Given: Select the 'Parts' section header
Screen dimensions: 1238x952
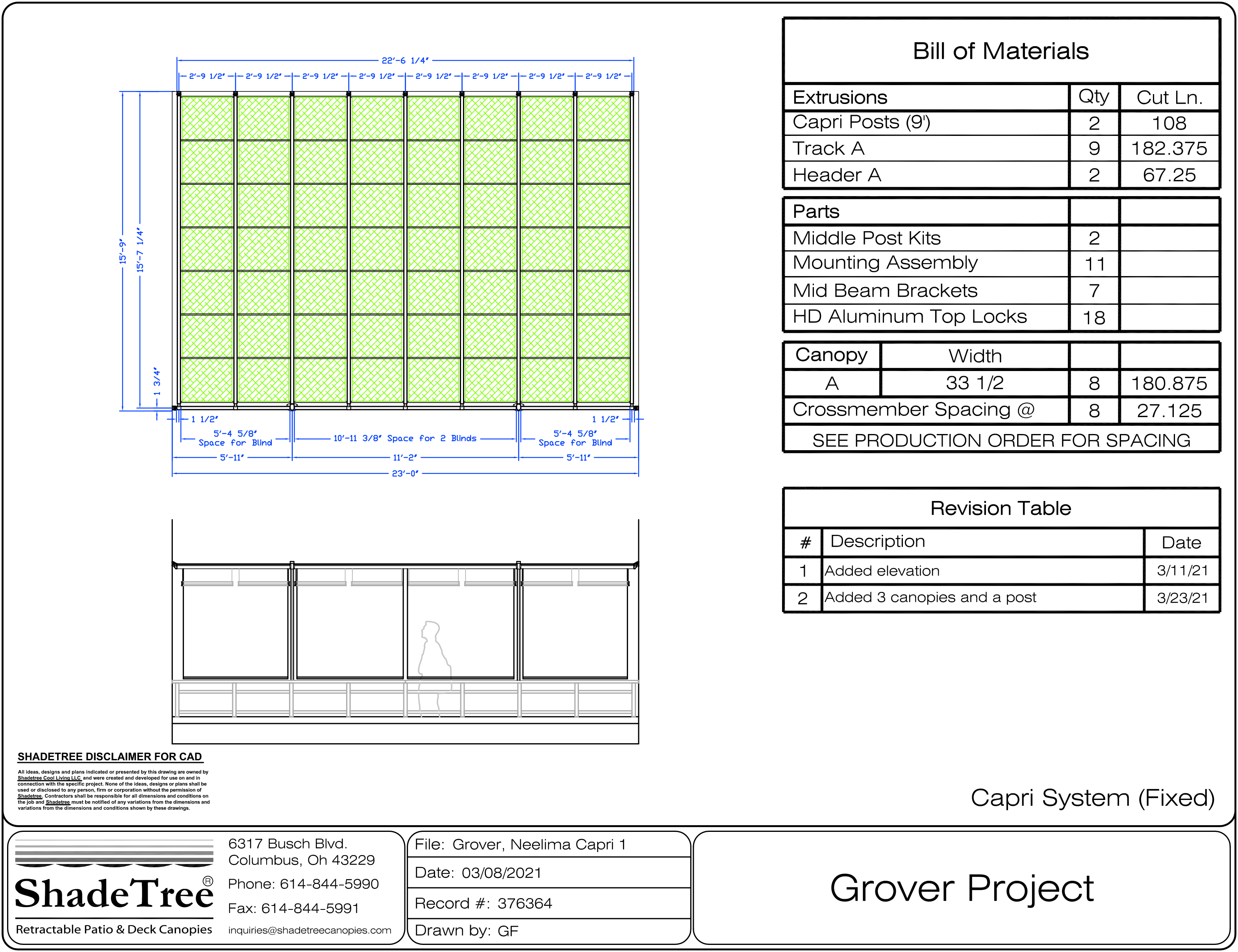Looking at the screenshot, I should point(815,212).
